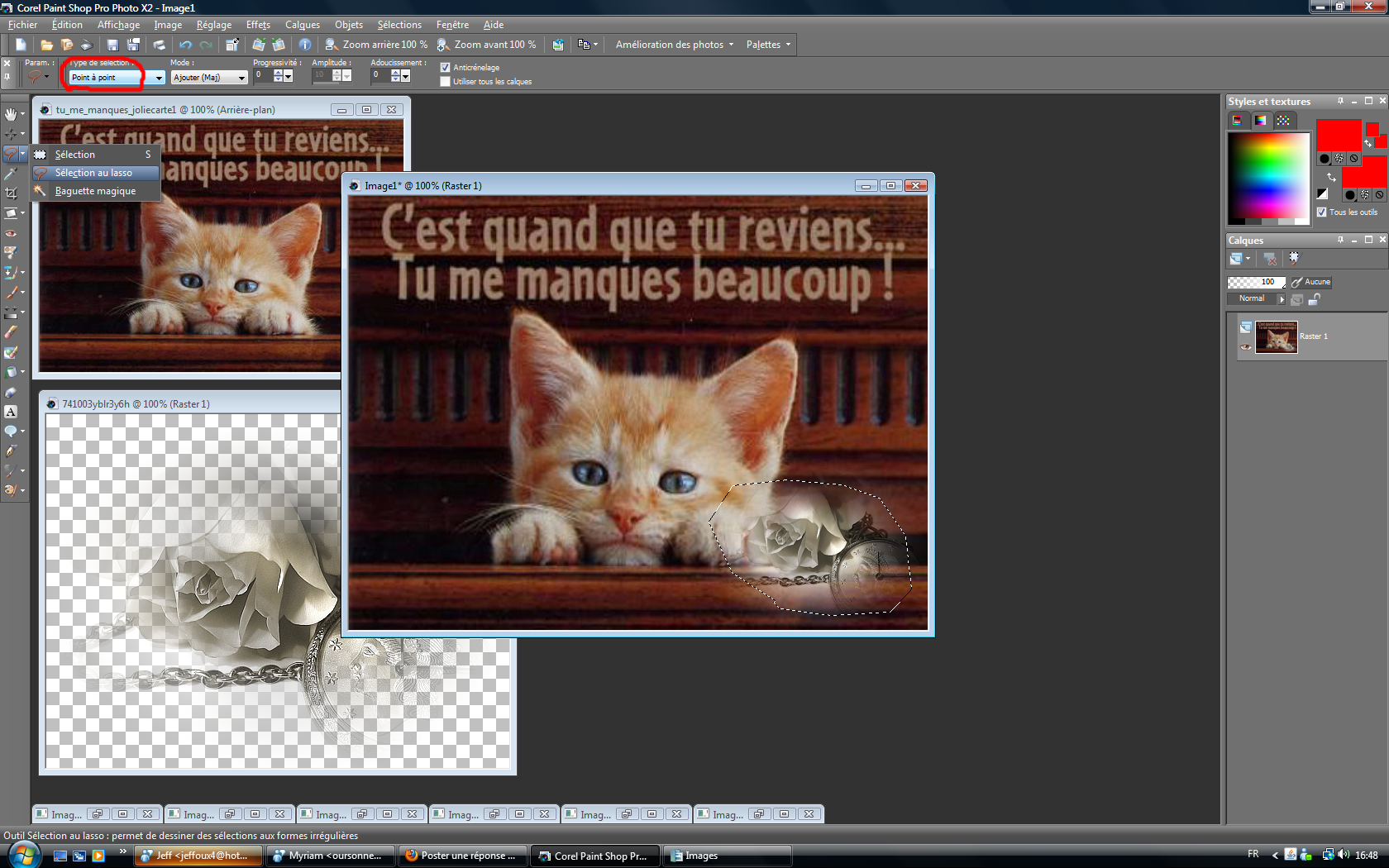
Task: Select the Crop tool
Action: [x=11, y=193]
